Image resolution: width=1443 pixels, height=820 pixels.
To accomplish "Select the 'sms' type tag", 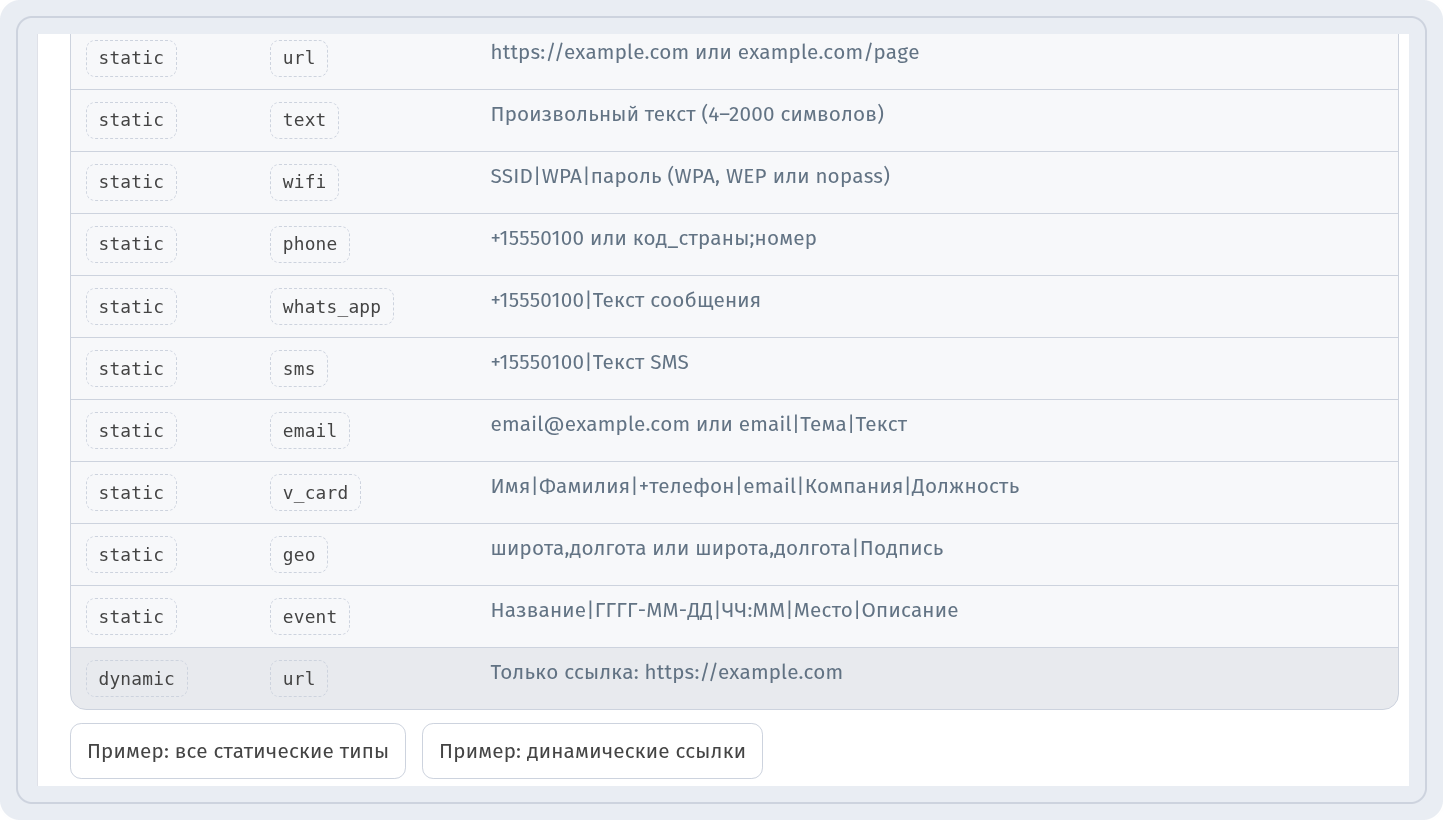I will coord(299,369).
